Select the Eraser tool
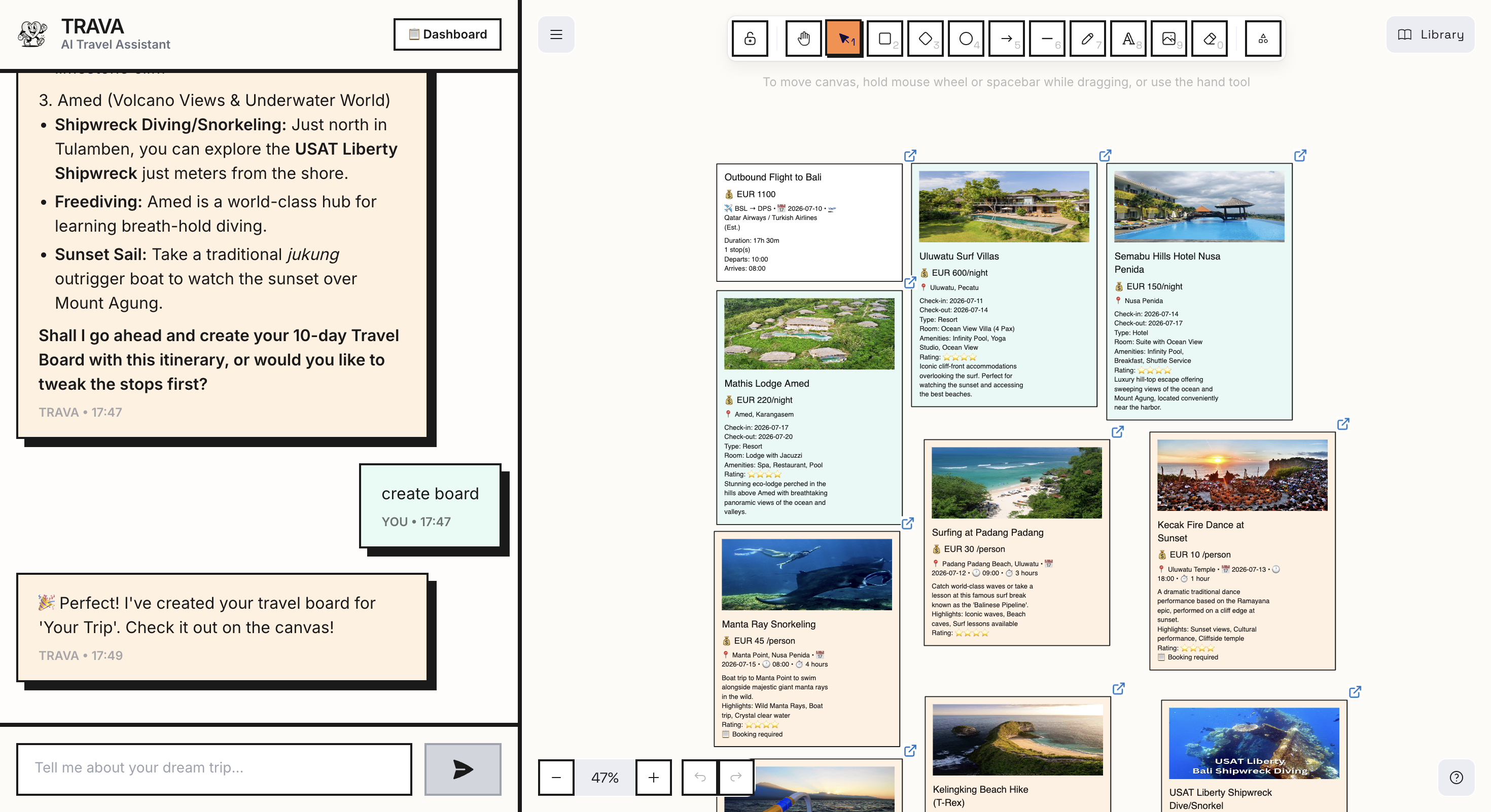 point(1210,38)
